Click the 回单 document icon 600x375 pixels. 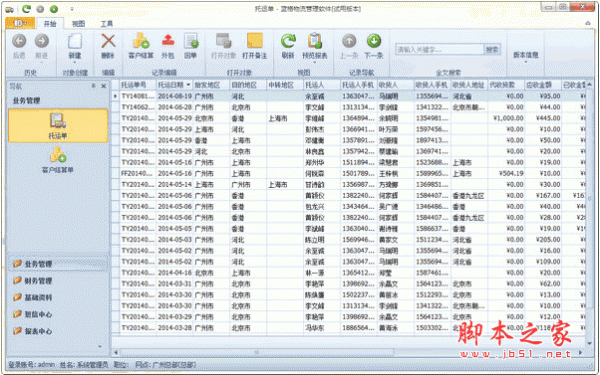[x=191, y=41]
